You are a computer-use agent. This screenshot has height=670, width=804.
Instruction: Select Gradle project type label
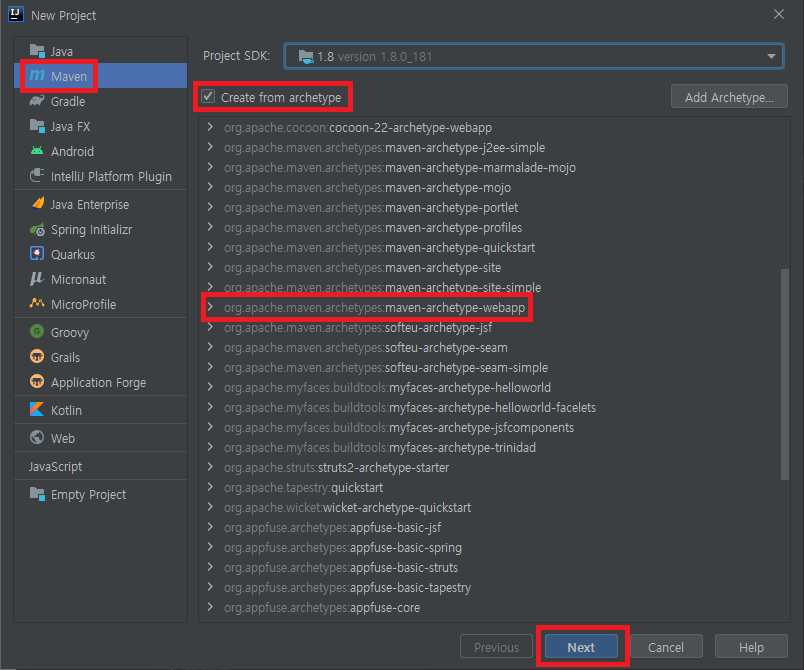click(x=68, y=101)
